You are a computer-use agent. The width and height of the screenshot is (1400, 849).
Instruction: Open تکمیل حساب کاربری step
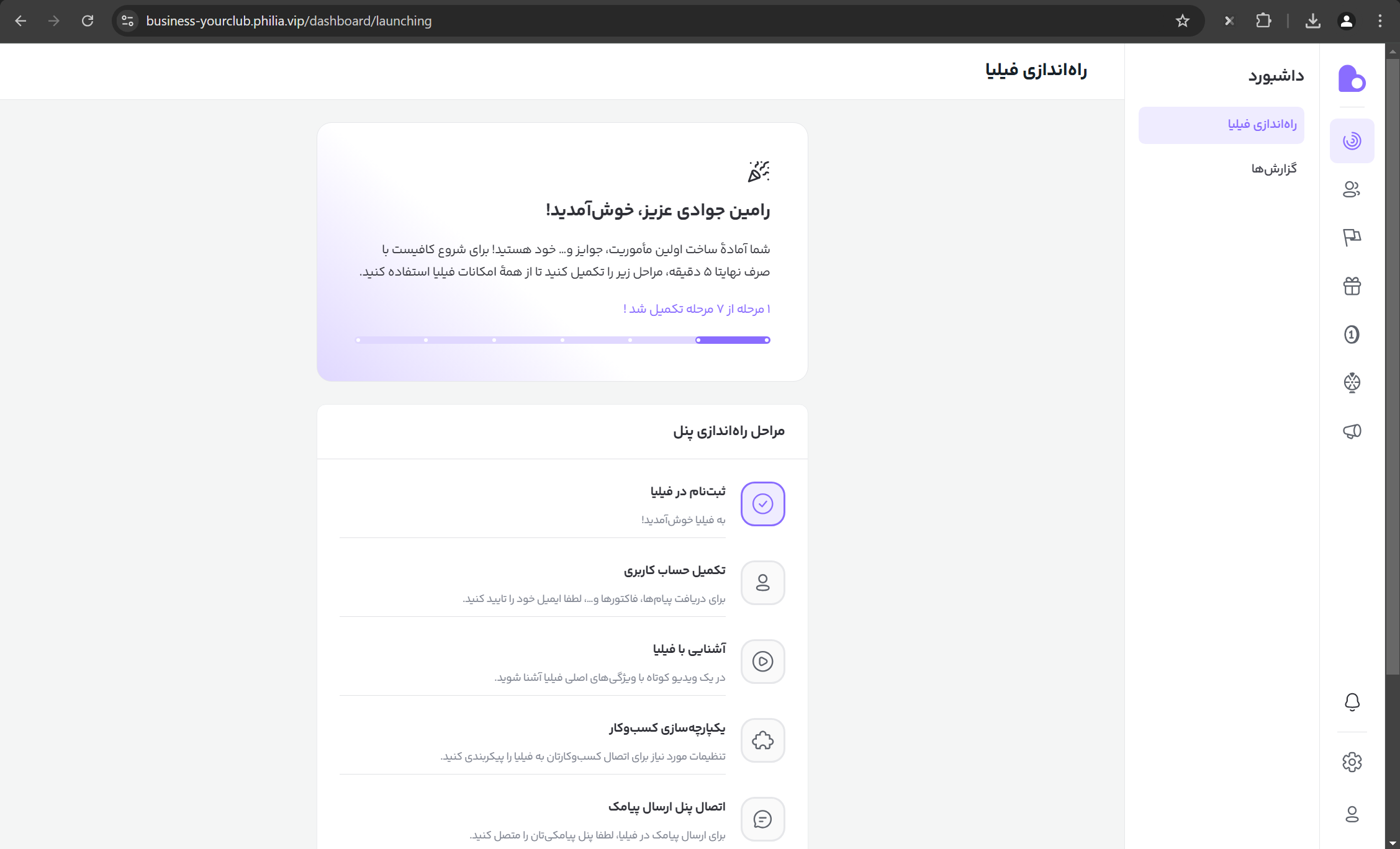tap(674, 570)
